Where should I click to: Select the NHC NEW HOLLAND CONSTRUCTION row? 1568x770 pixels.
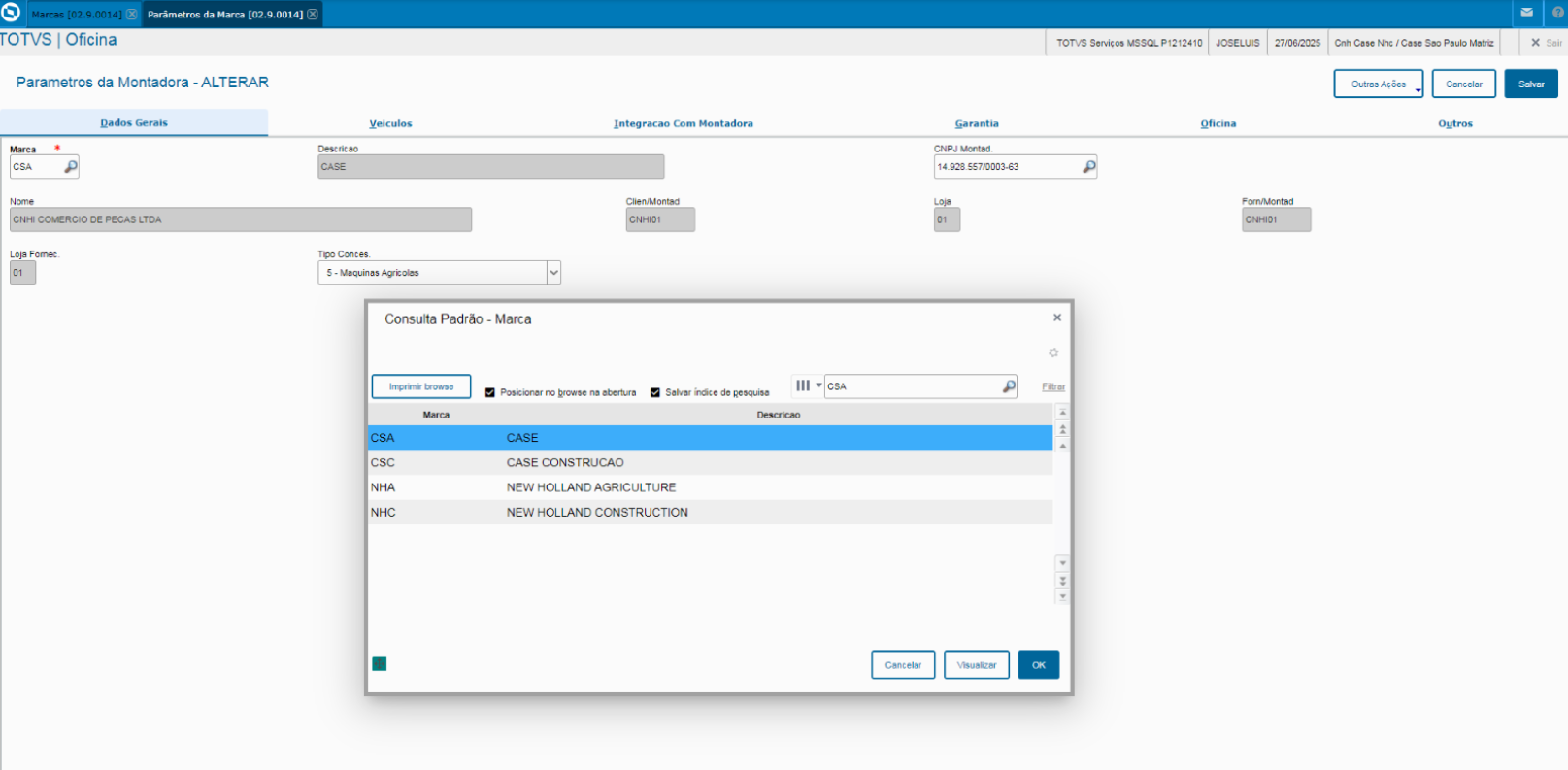711,513
